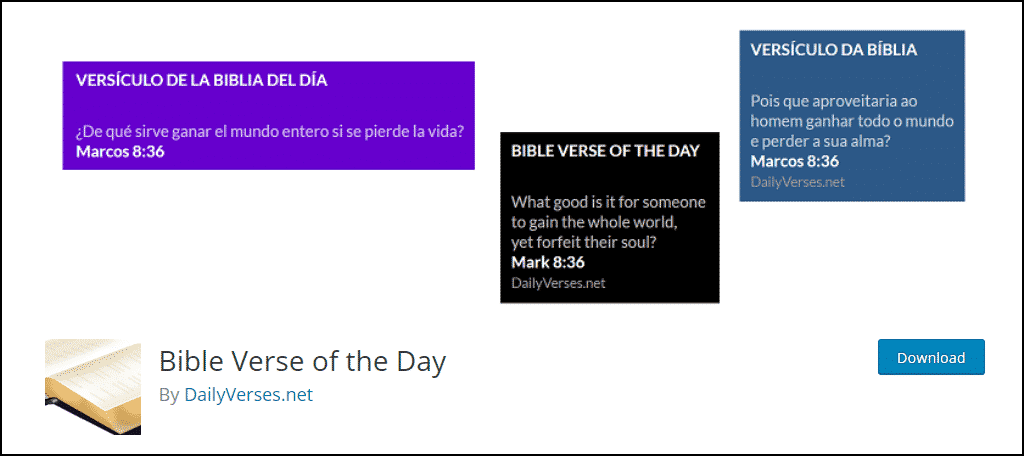Open "Marcos 8:36" in the blue widget
The height and width of the screenshot is (456, 1024).
(794, 161)
